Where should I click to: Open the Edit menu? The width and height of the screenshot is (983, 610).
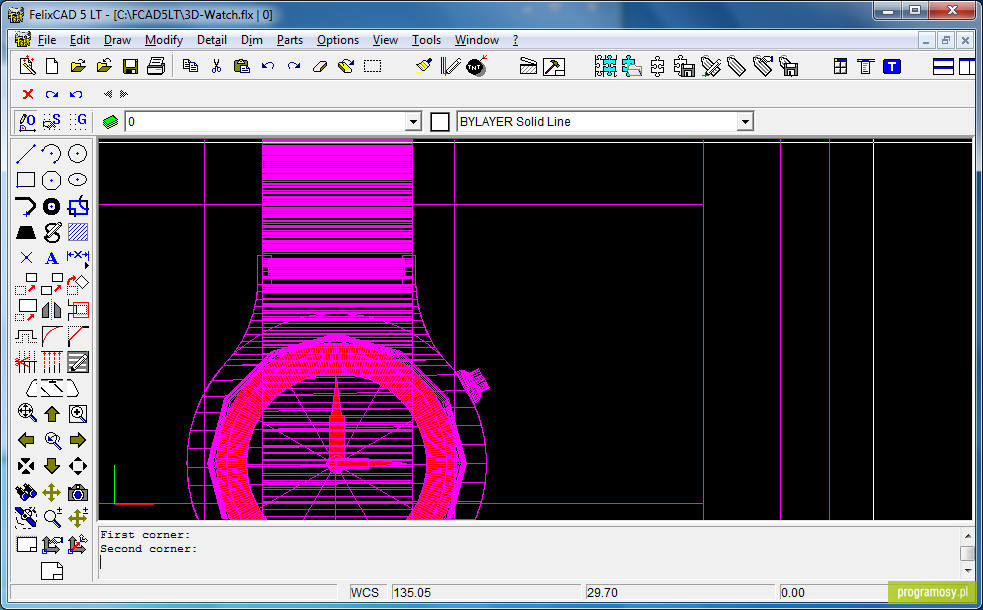point(80,40)
